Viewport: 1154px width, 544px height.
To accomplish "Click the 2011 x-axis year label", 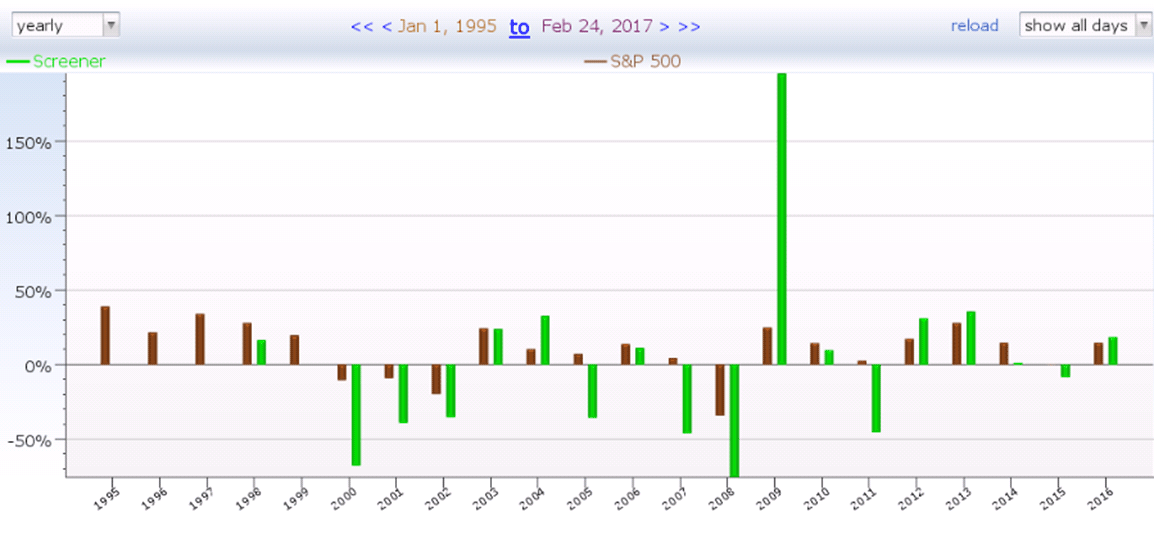I will pos(865,498).
